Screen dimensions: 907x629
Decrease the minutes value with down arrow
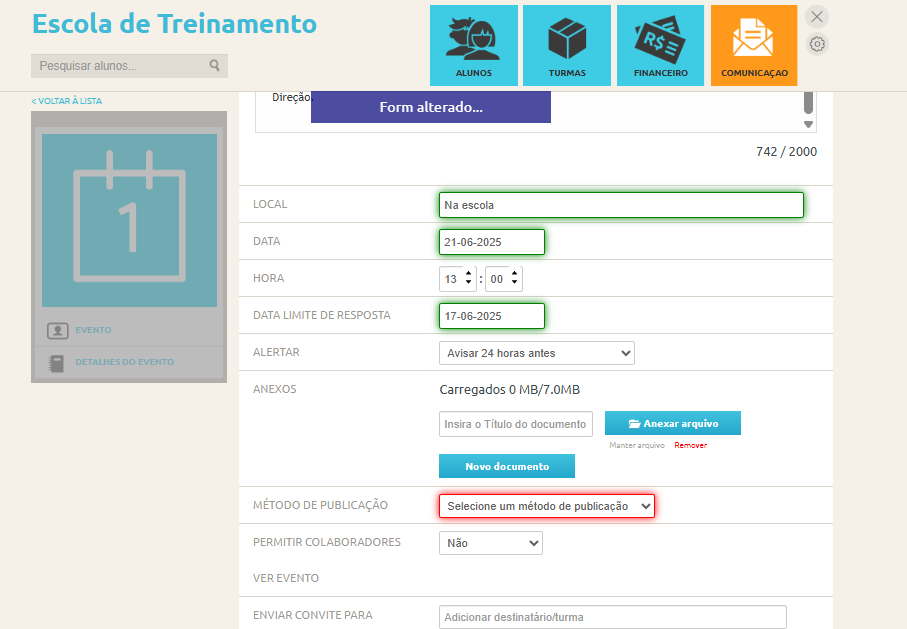point(514,282)
